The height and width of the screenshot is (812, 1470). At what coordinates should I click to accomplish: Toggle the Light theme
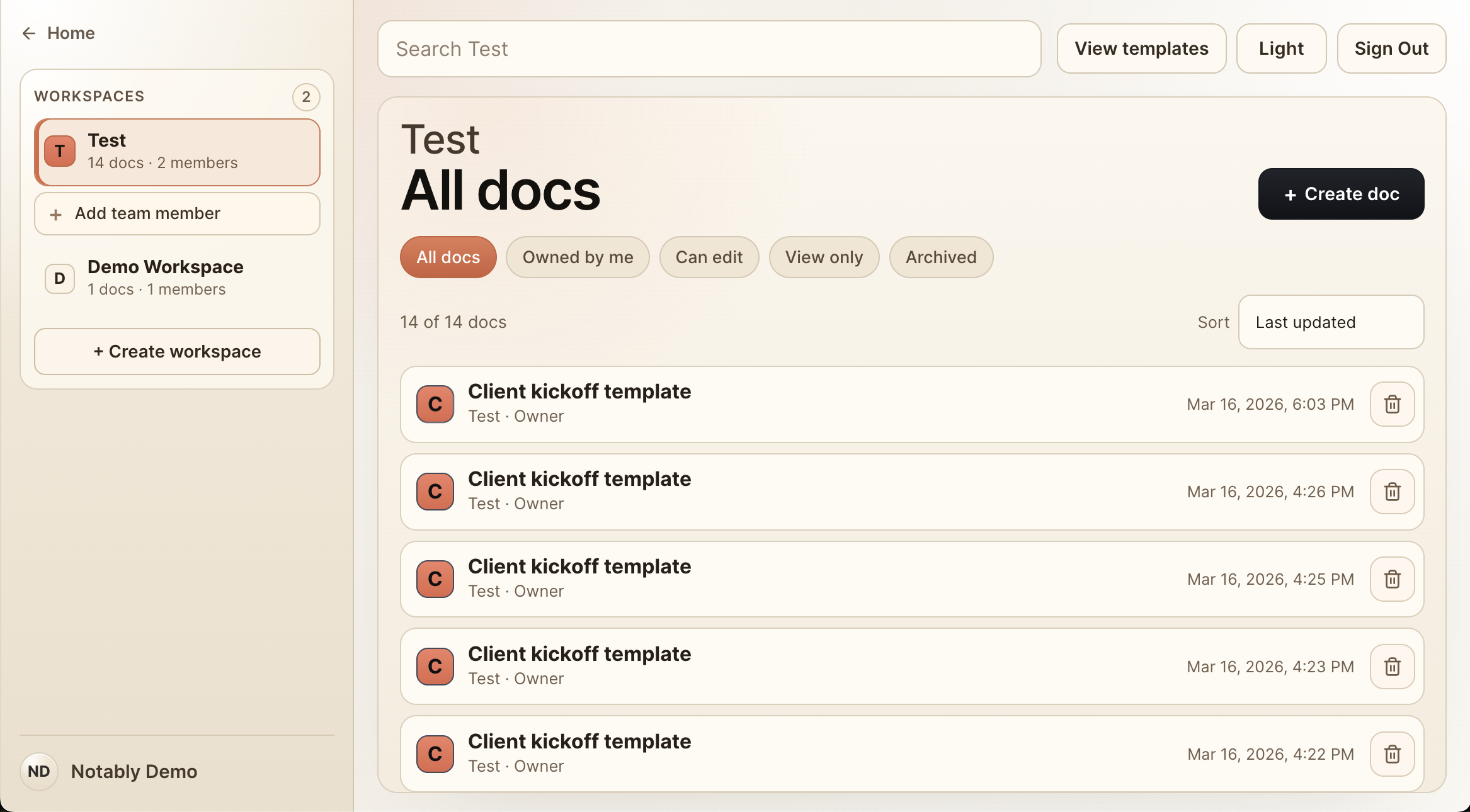point(1281,48)
